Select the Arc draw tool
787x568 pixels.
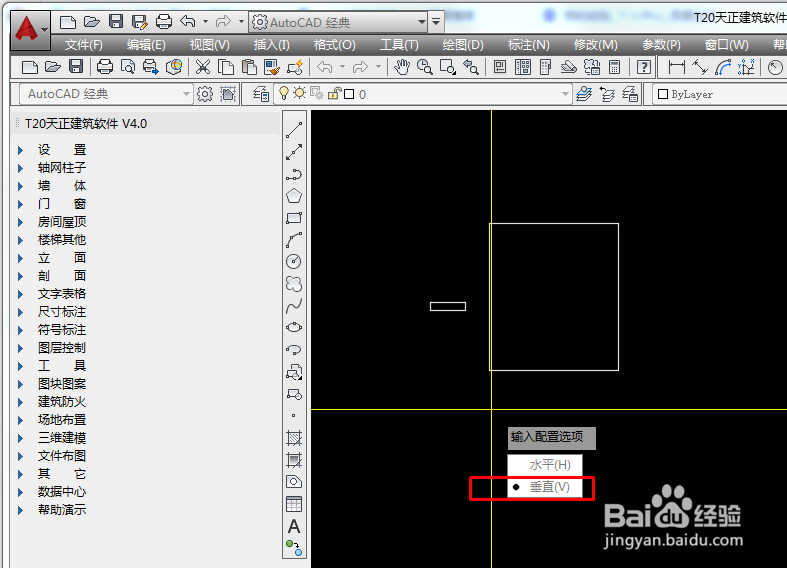[x=294, y=240]
